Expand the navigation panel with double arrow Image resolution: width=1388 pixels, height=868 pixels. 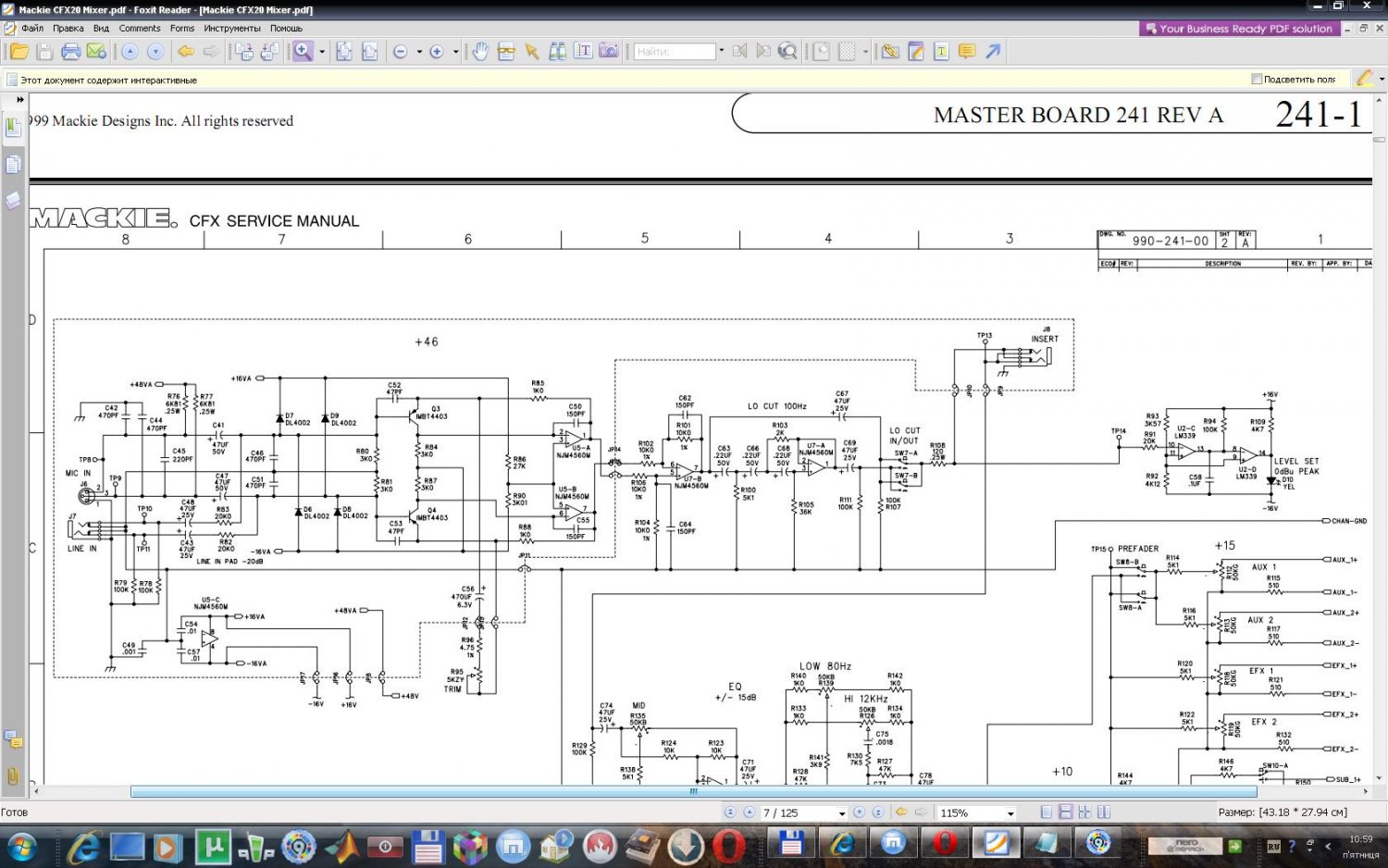[19, 99]
